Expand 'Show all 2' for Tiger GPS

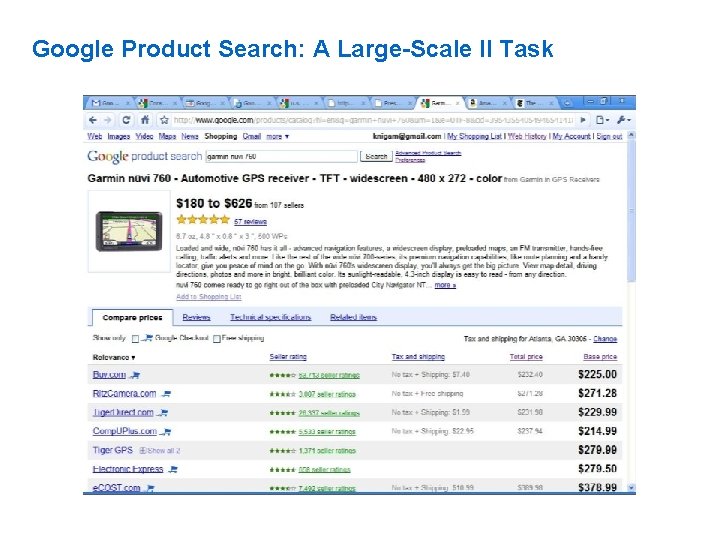160,451
